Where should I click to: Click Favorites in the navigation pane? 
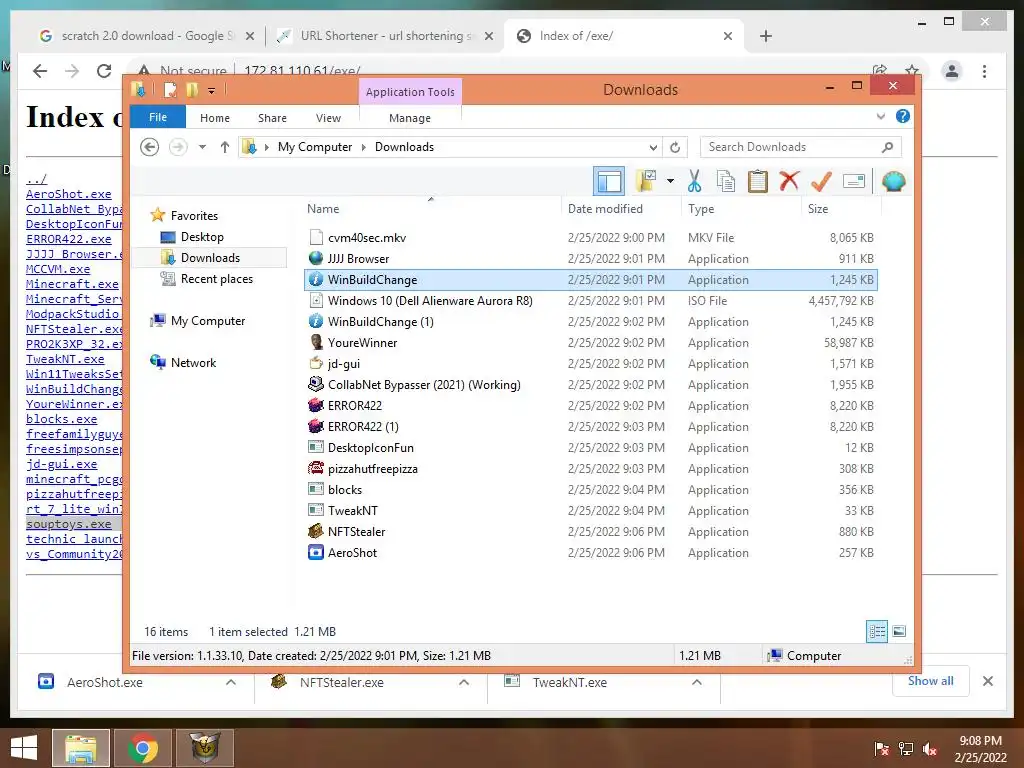coord(194,216)
